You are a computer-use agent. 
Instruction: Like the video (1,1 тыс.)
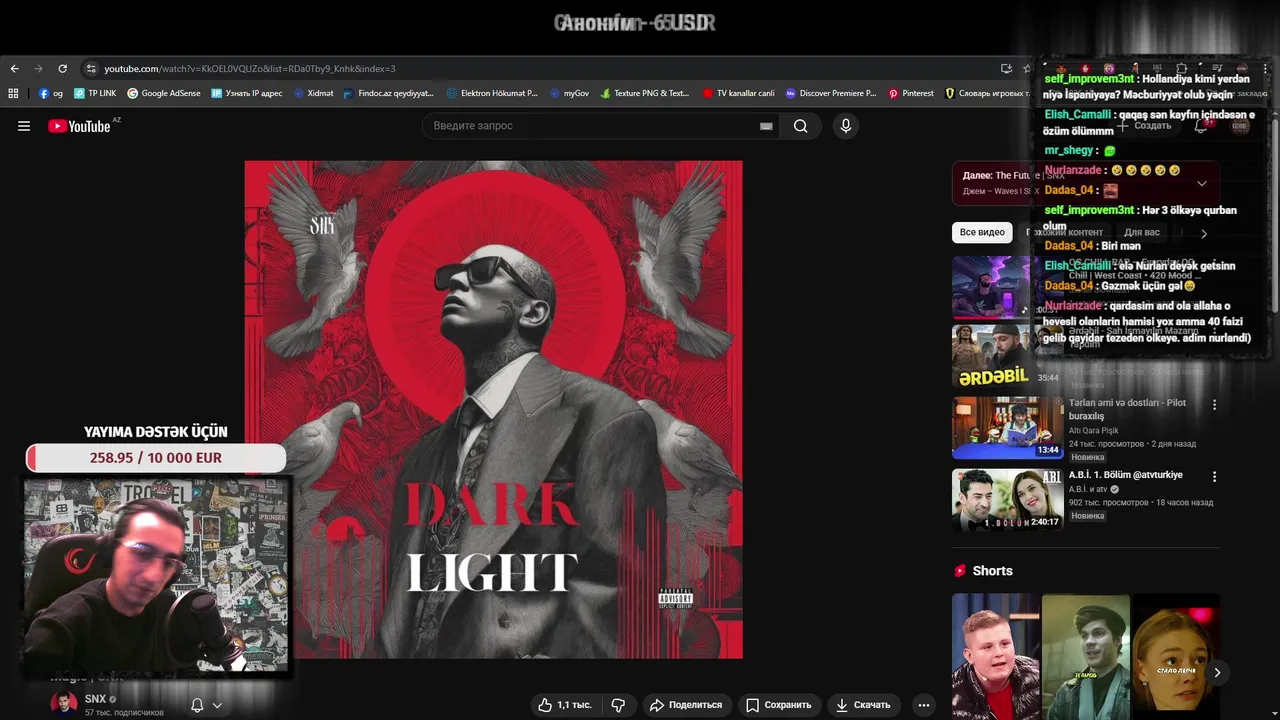point(565,705)
